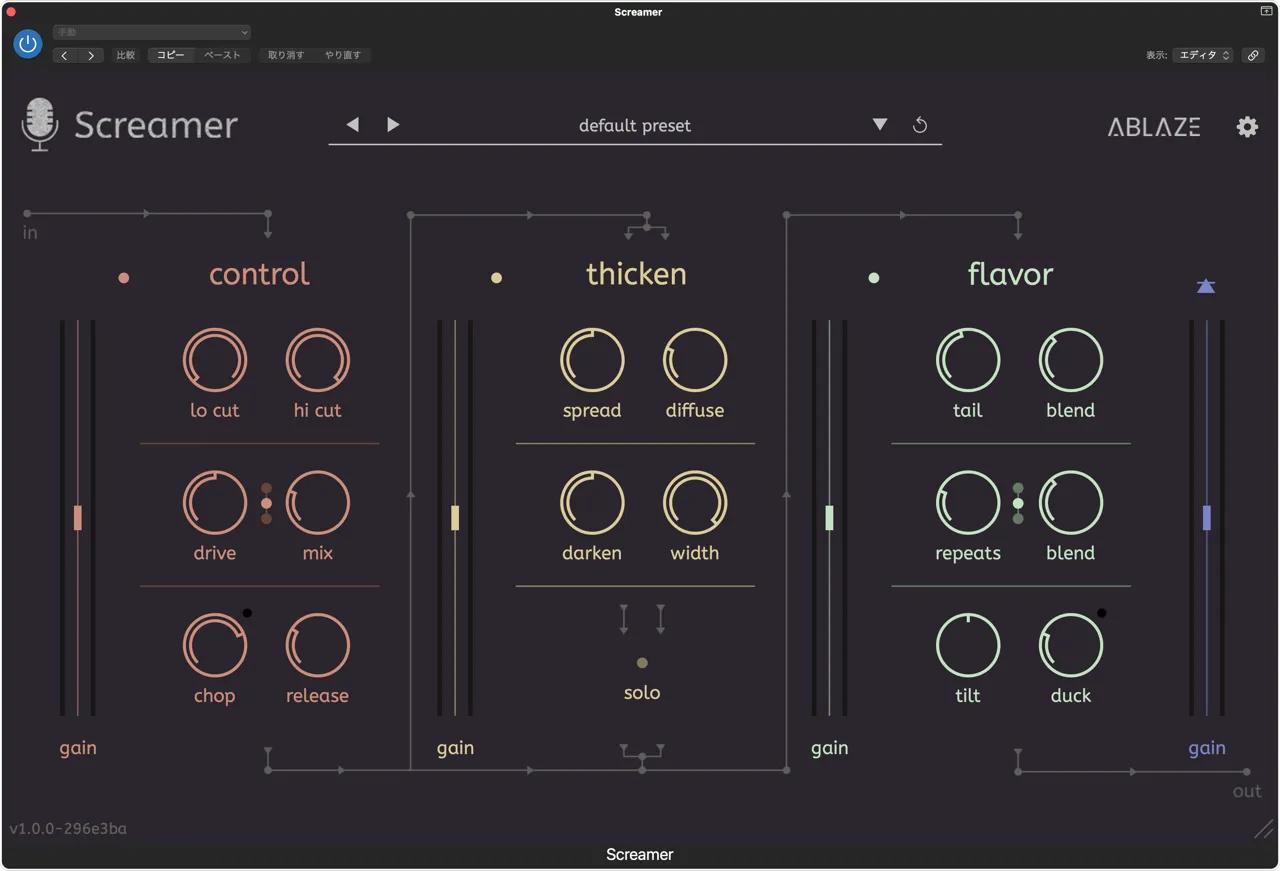Click the link icon in host toolbar
Image resolution: width=1280 pixels, height=871 pixels.
point(1253,56)
